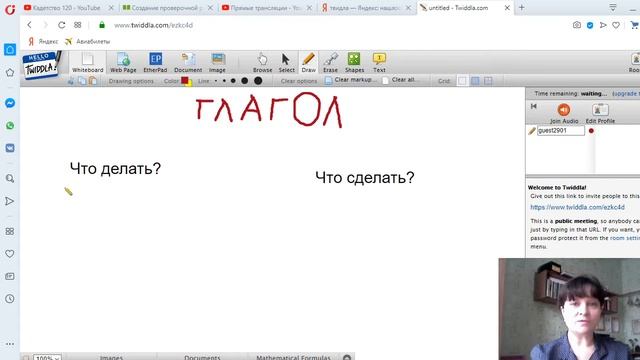The width and height of the screenshot is (640, 360).
Task: Select the Erase tool
Action: tap(331, 62)
